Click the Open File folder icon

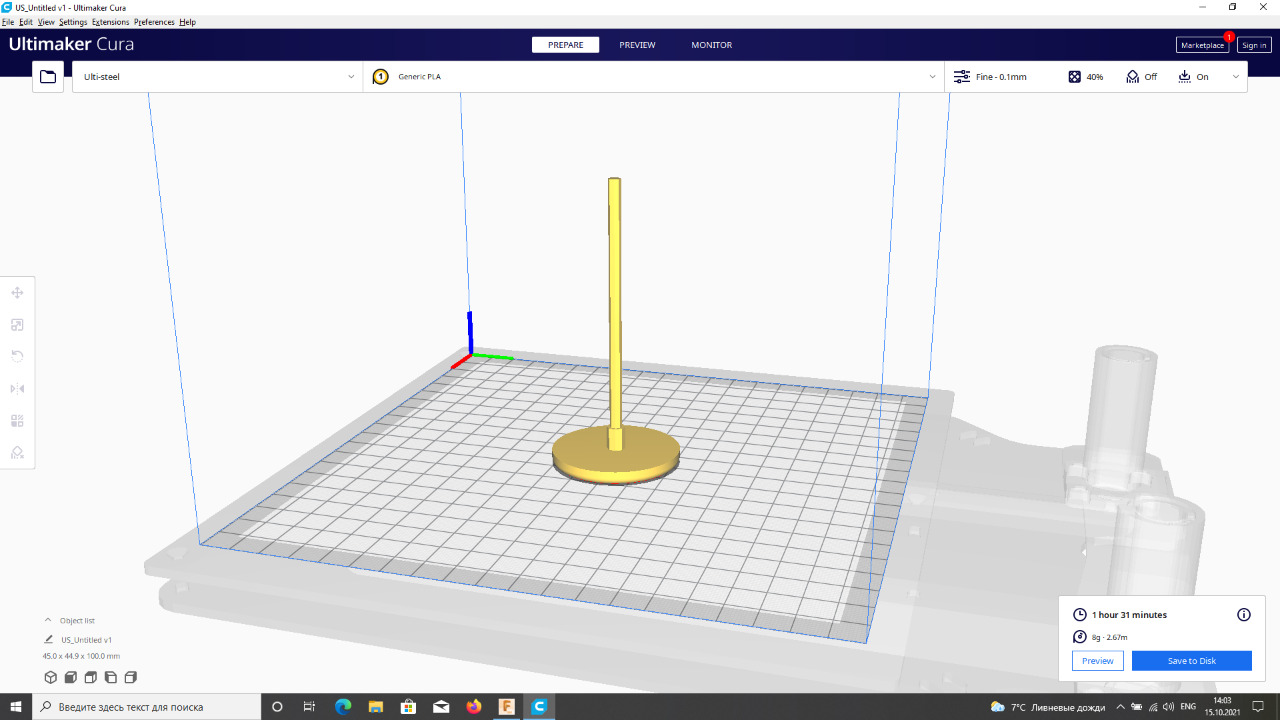coord(47,77)
